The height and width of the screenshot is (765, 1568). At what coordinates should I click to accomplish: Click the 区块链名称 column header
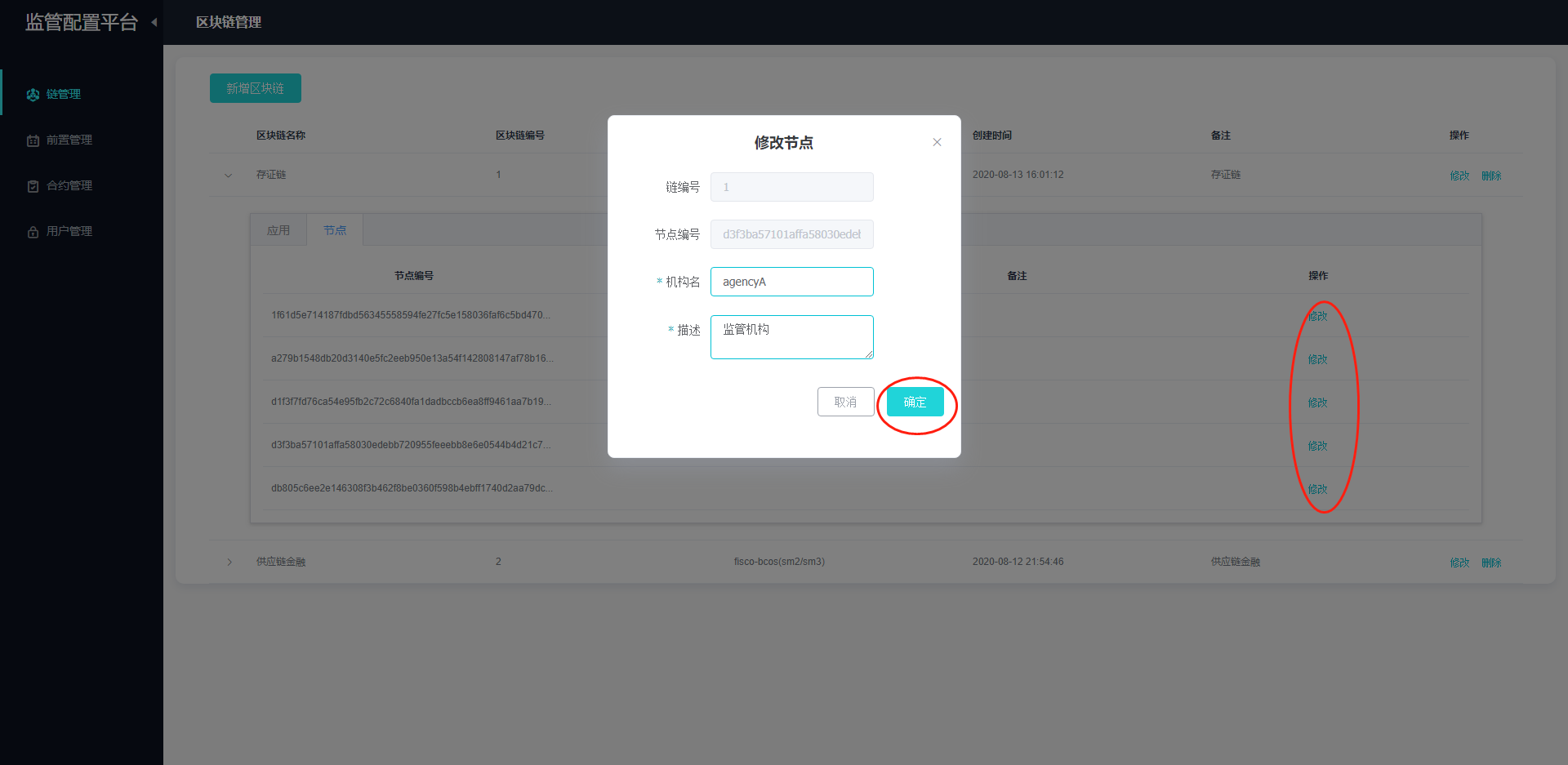[281, 136]
